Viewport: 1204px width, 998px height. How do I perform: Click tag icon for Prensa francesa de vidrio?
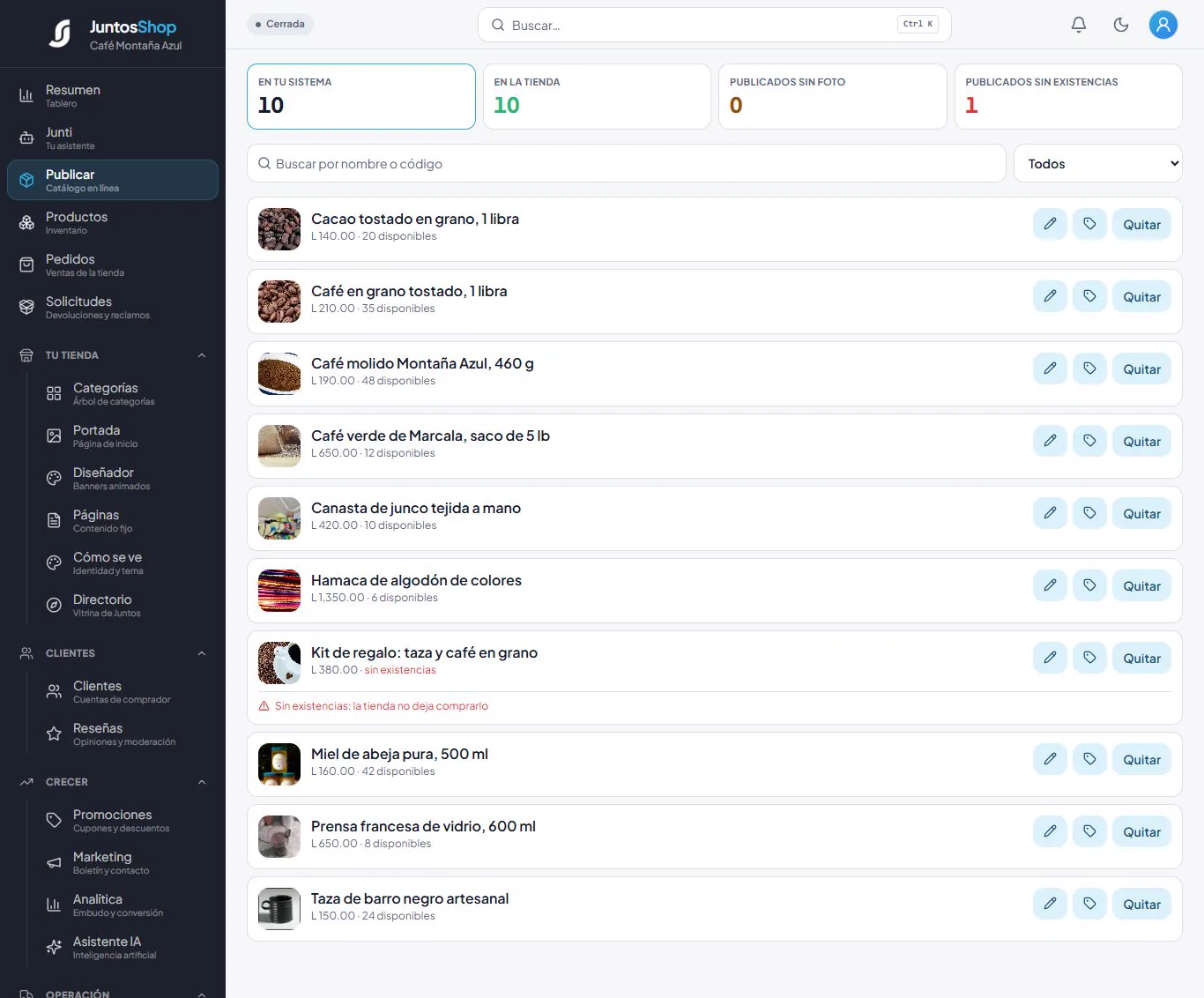pos(1089,831)
